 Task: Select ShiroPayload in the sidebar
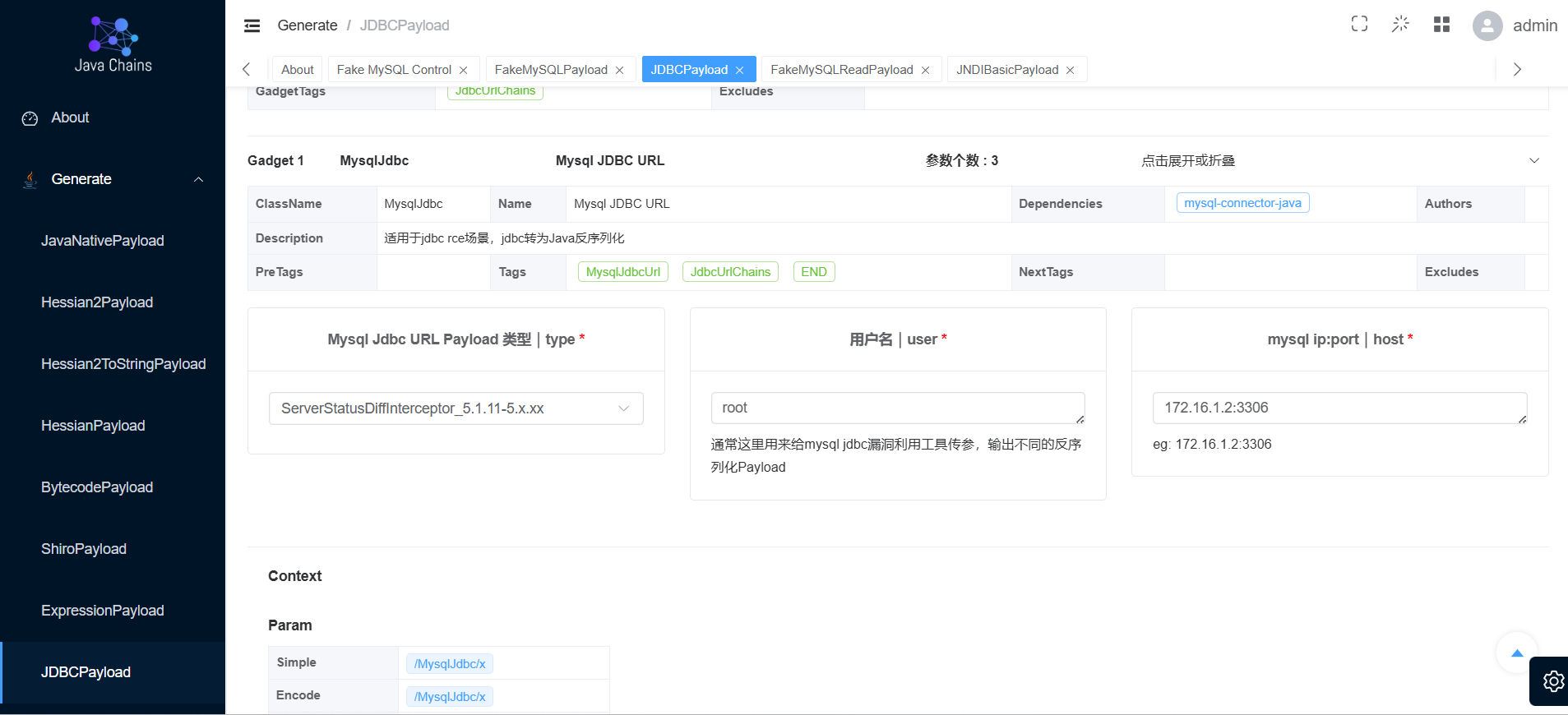[x=84, y=549]
